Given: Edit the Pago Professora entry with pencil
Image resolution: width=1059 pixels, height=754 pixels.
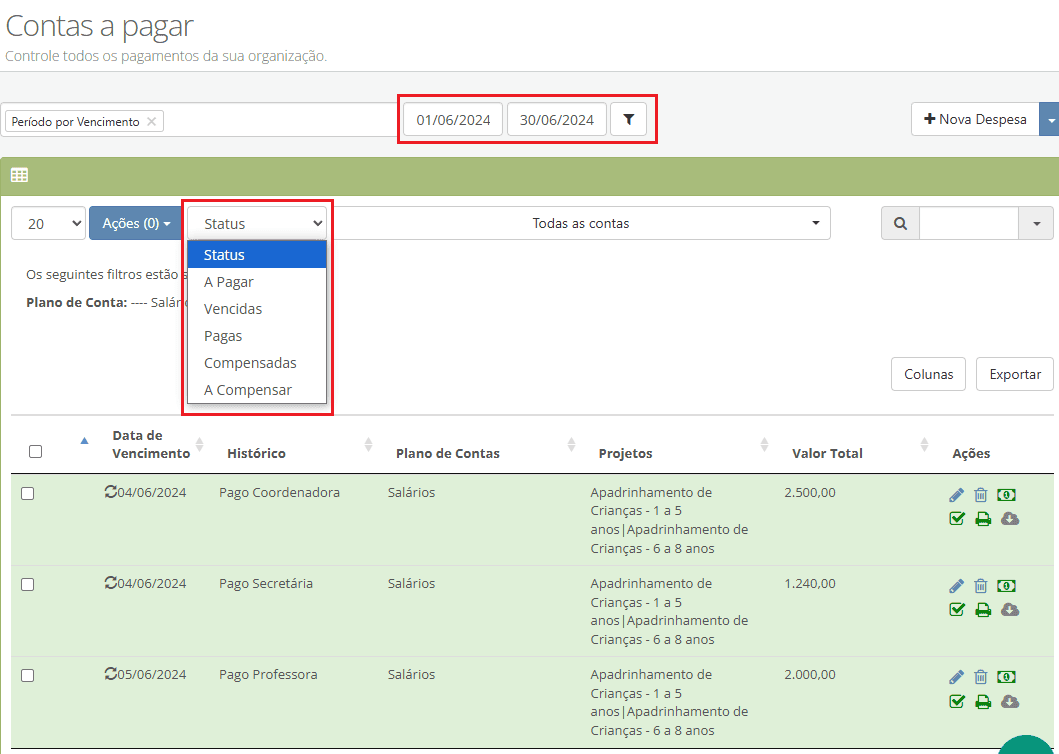Looking at the screenshot, I should pyautogui.click(x=956, y=677).
